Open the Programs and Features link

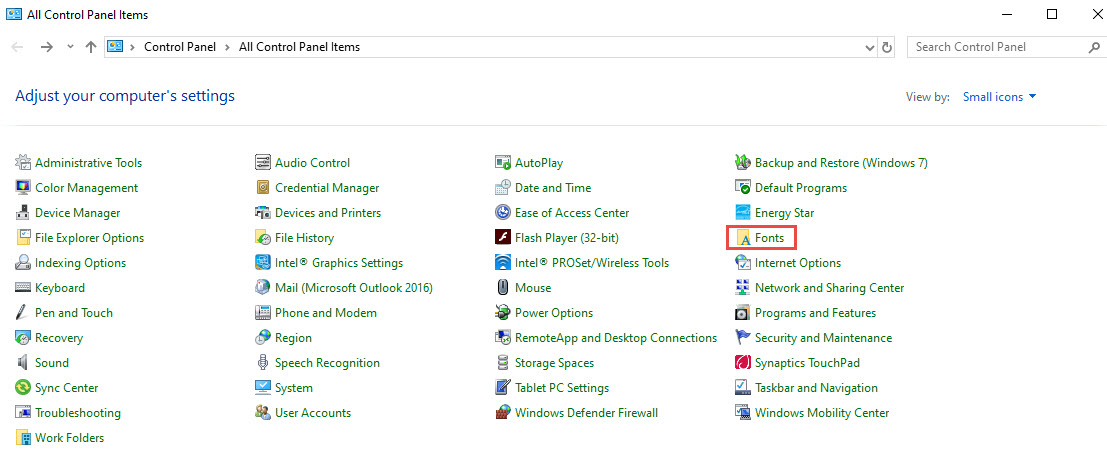coord(815,313)
